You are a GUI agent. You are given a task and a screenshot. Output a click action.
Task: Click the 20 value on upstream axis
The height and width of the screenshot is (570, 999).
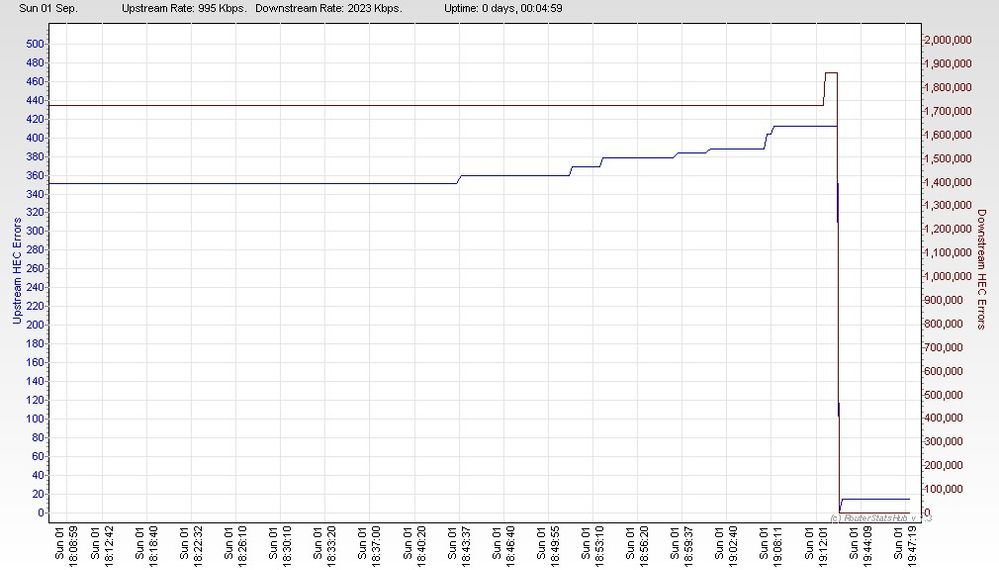(38, 494)
